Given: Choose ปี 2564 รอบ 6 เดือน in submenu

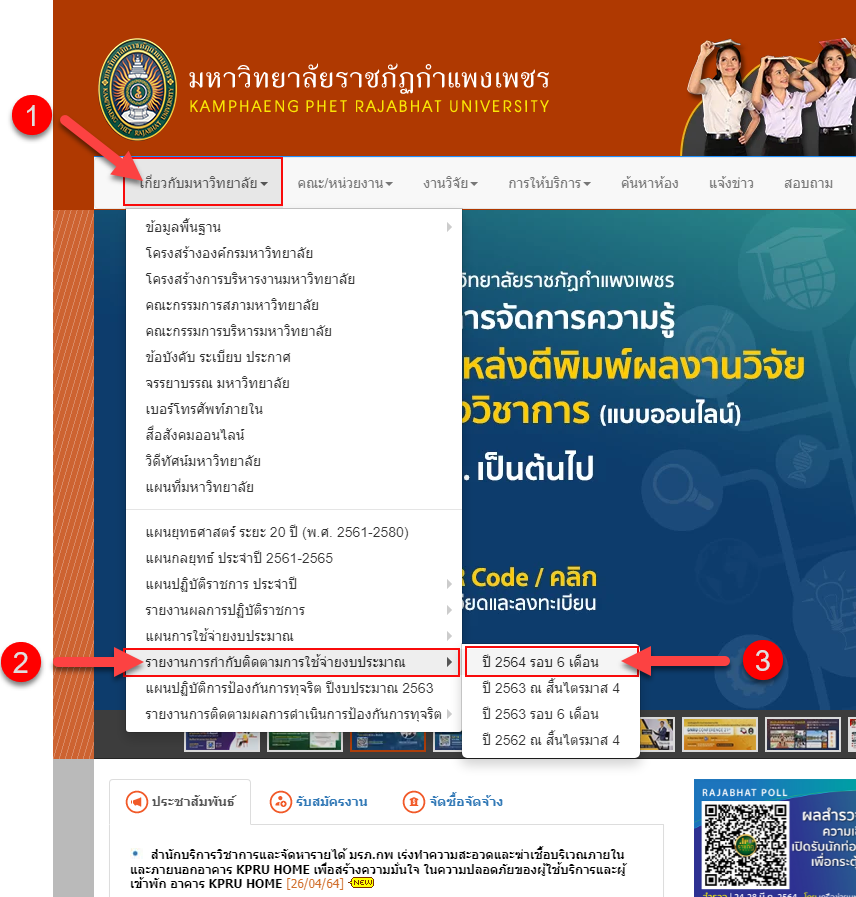Looking at the screenshot, I should [x=551, y=662].
